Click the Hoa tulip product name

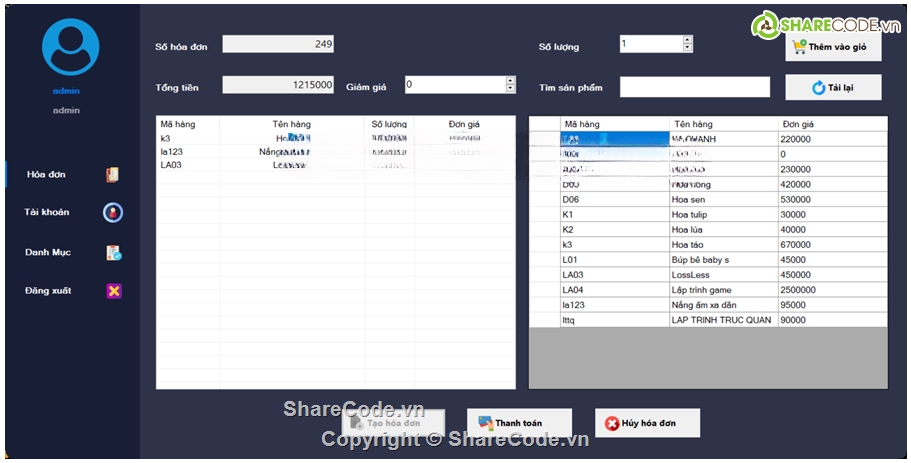click(723, 214)
